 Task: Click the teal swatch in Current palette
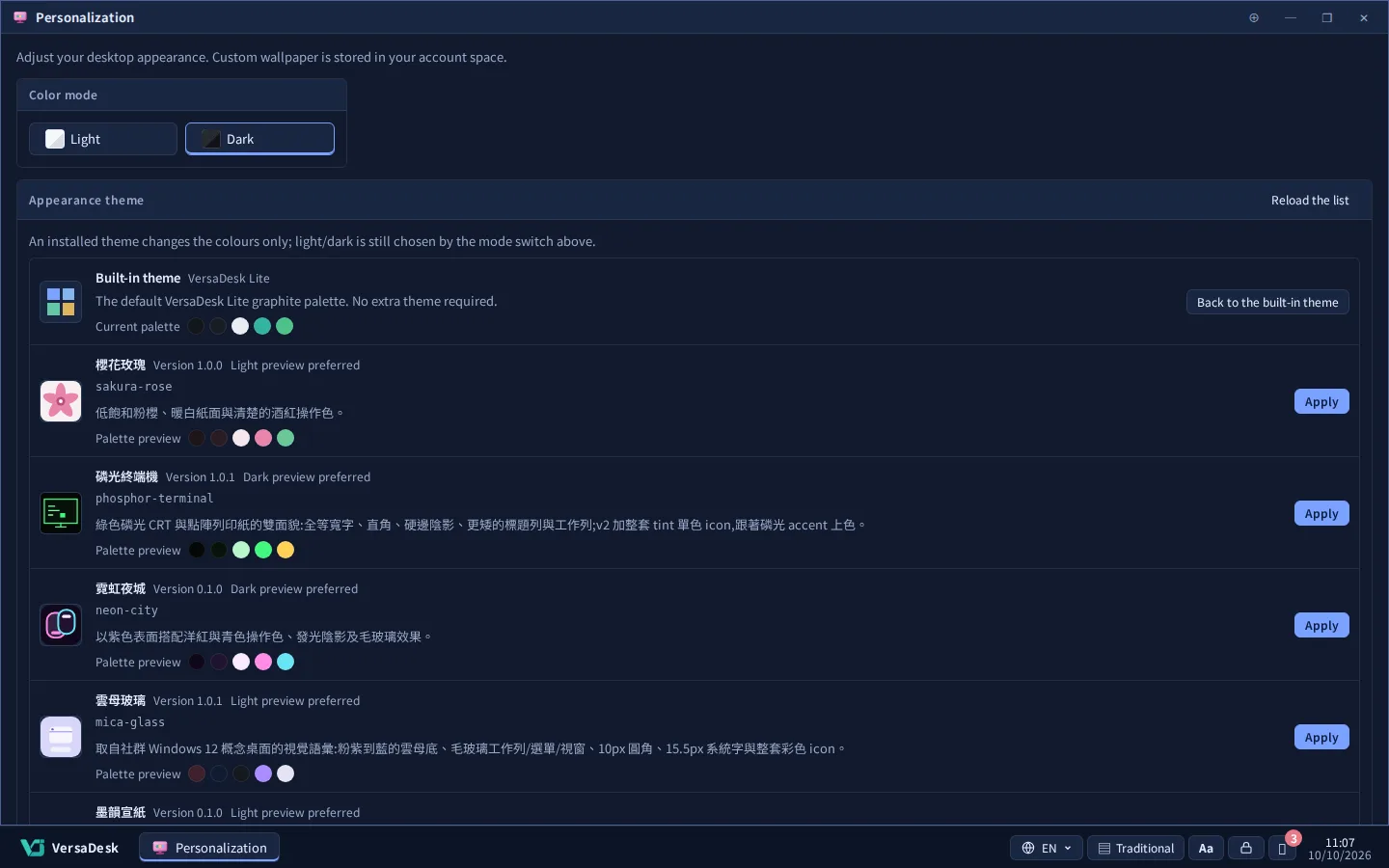(x=262, y=326)
